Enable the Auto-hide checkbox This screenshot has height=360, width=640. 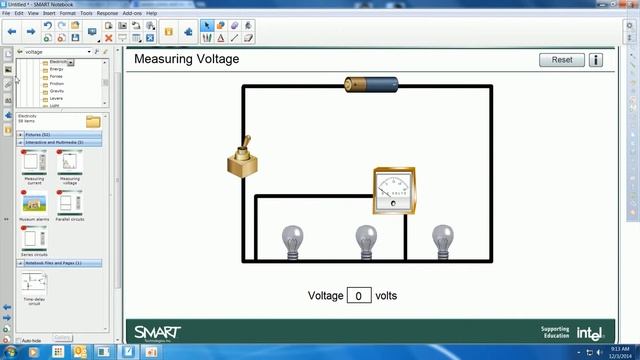click(x=18, y=340)
